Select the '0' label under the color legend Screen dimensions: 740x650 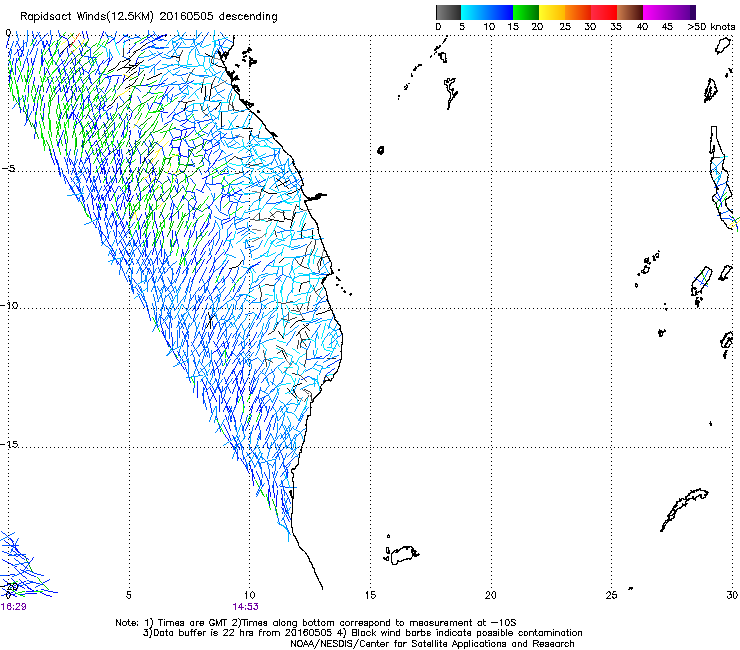[438, 27]
